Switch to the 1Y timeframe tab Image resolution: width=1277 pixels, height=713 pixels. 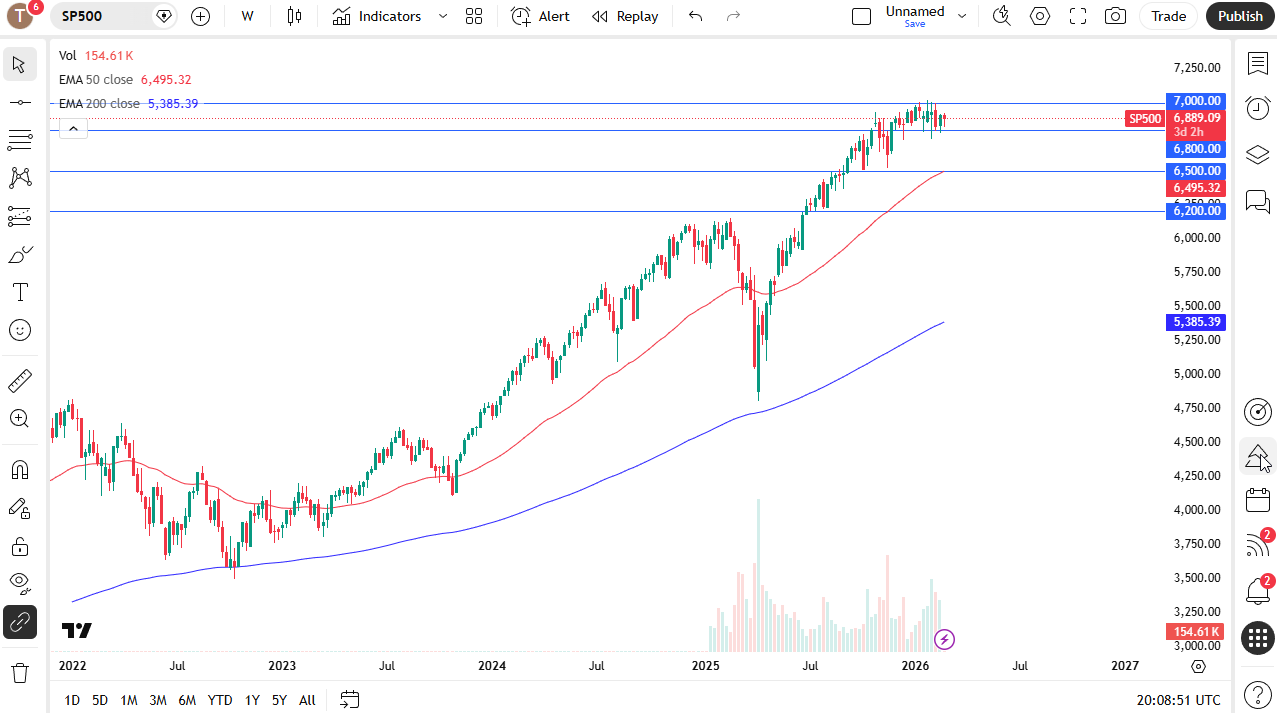(251, 700)
